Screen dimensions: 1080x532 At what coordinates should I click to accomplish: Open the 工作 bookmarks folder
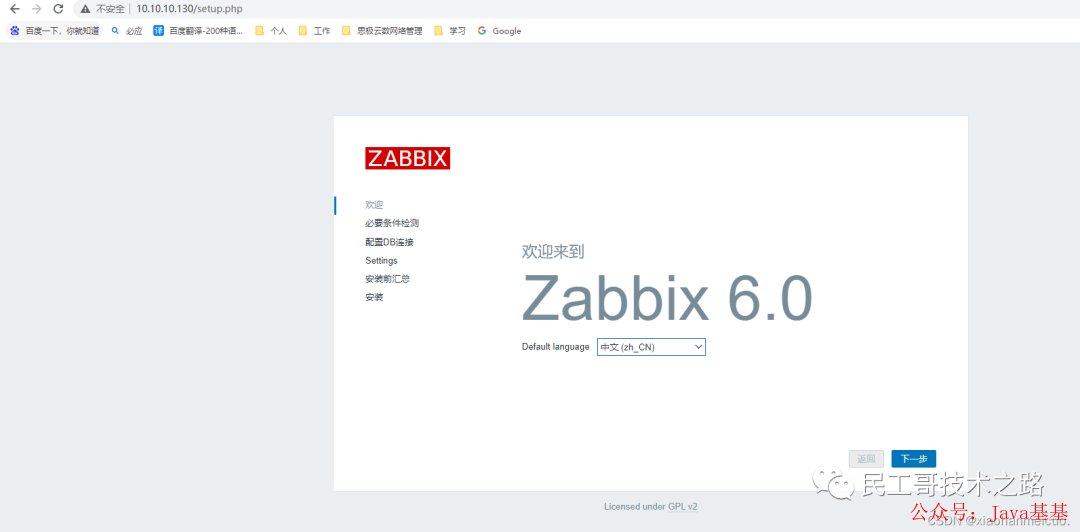point(314,31)
